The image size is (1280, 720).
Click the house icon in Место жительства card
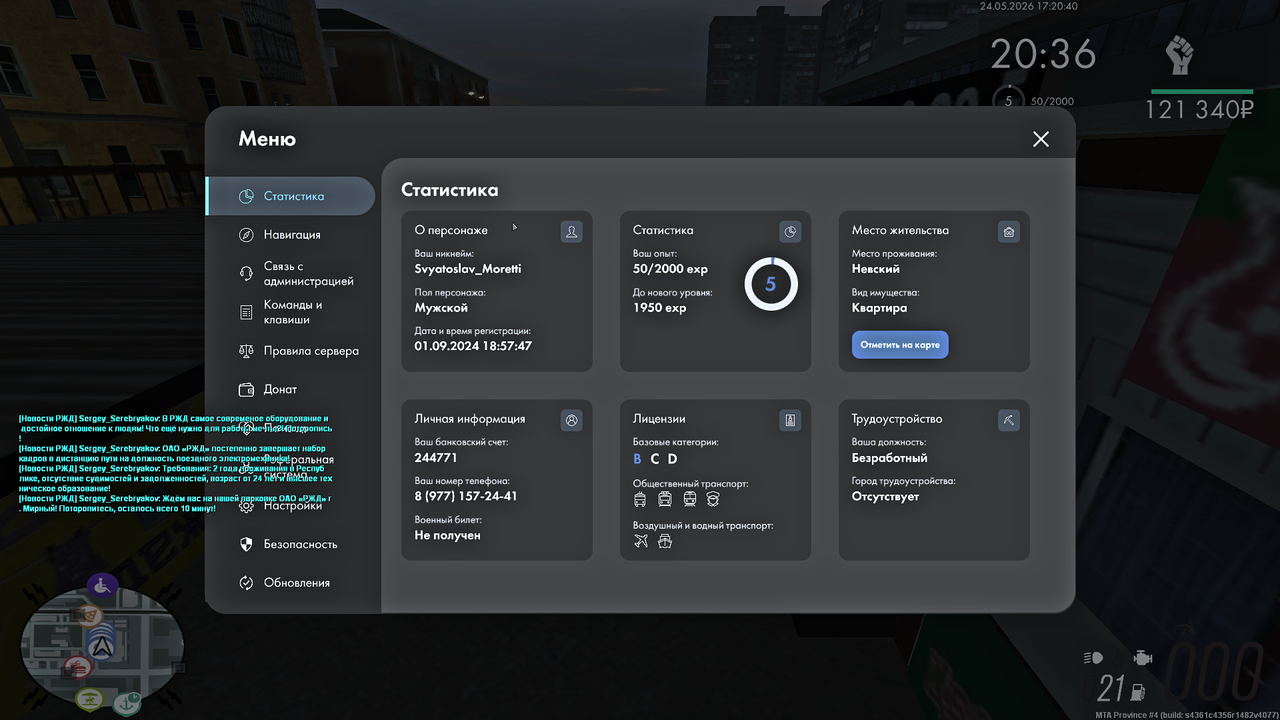point(1009,232)
